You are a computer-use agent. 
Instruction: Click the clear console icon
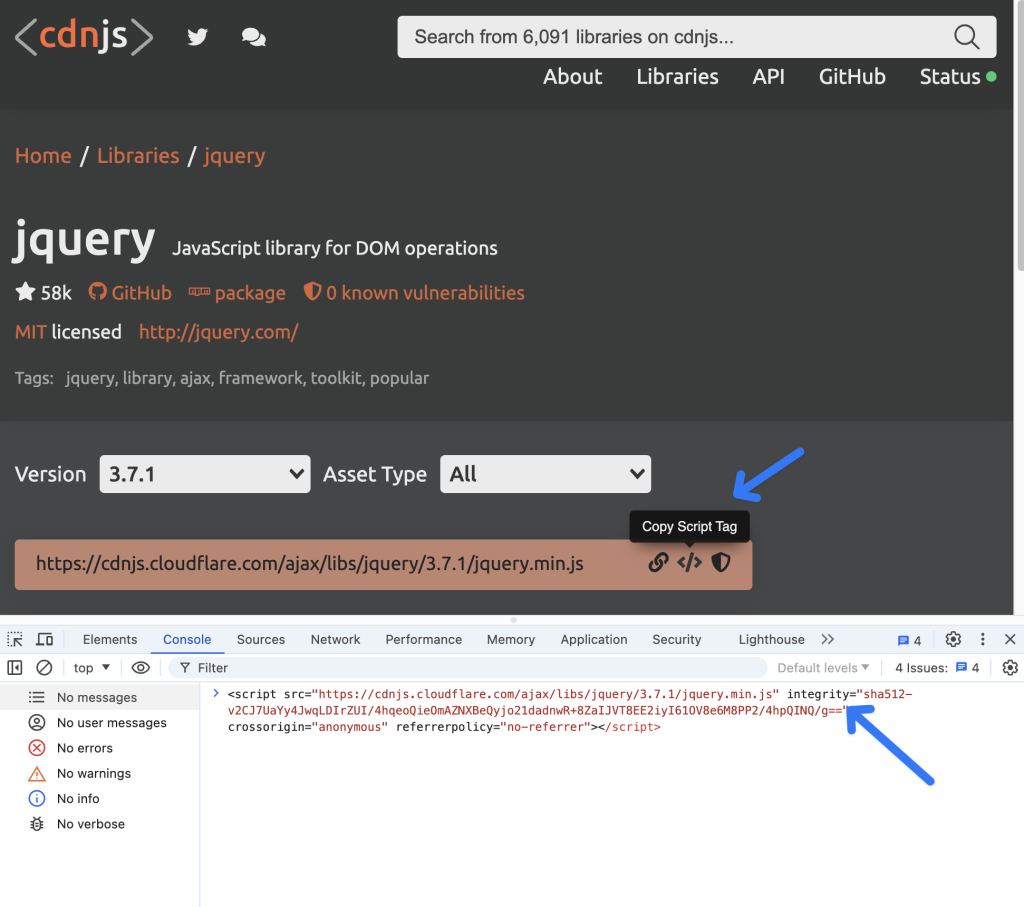click(44, 668)
